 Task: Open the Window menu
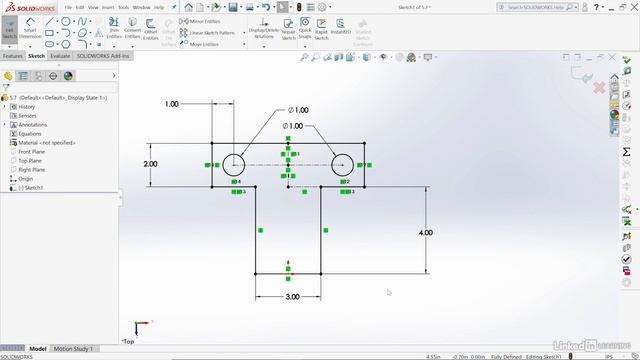pos(141,7)
